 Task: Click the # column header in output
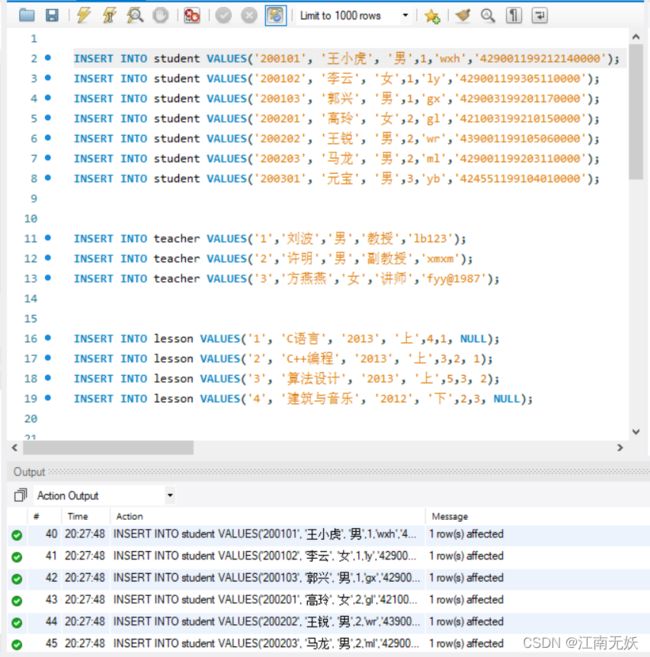coord(36,516)
